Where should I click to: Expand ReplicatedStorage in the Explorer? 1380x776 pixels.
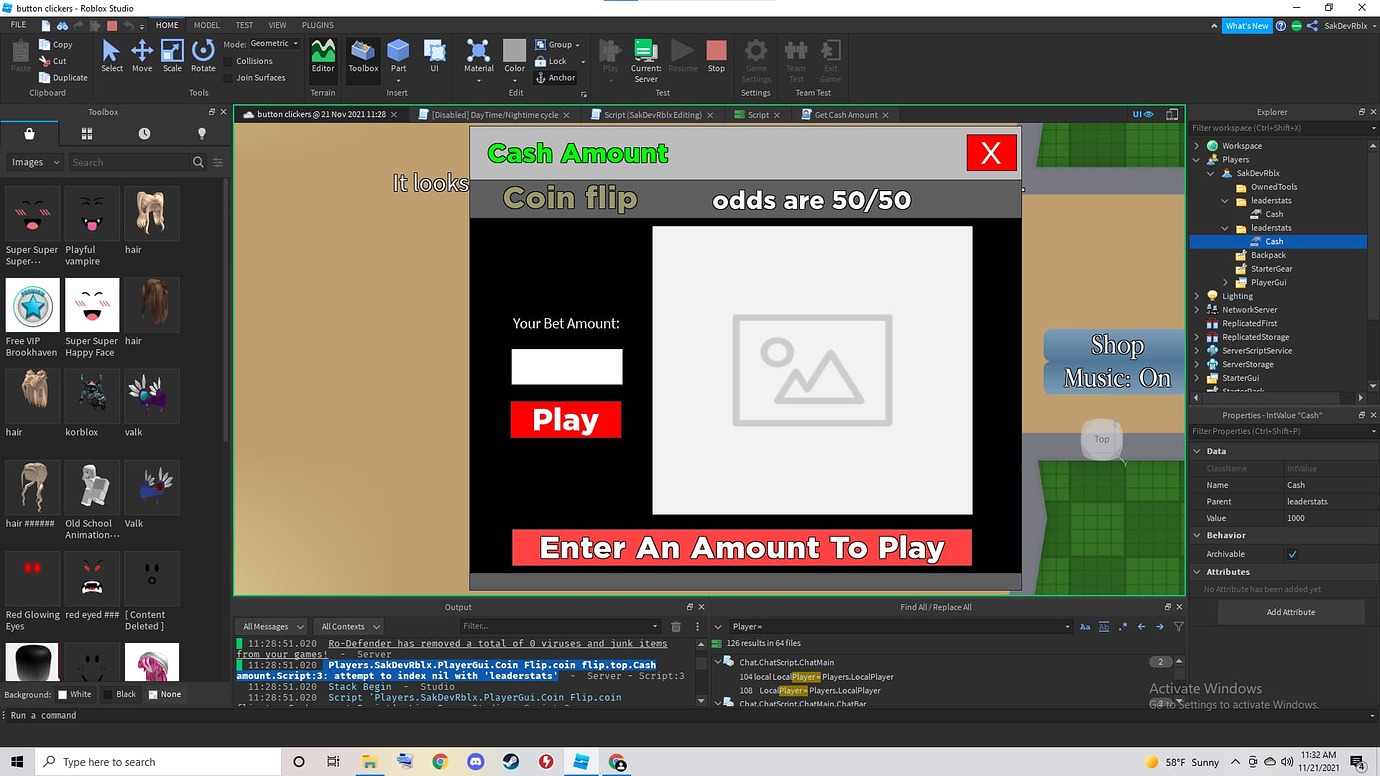(1197, 337)
